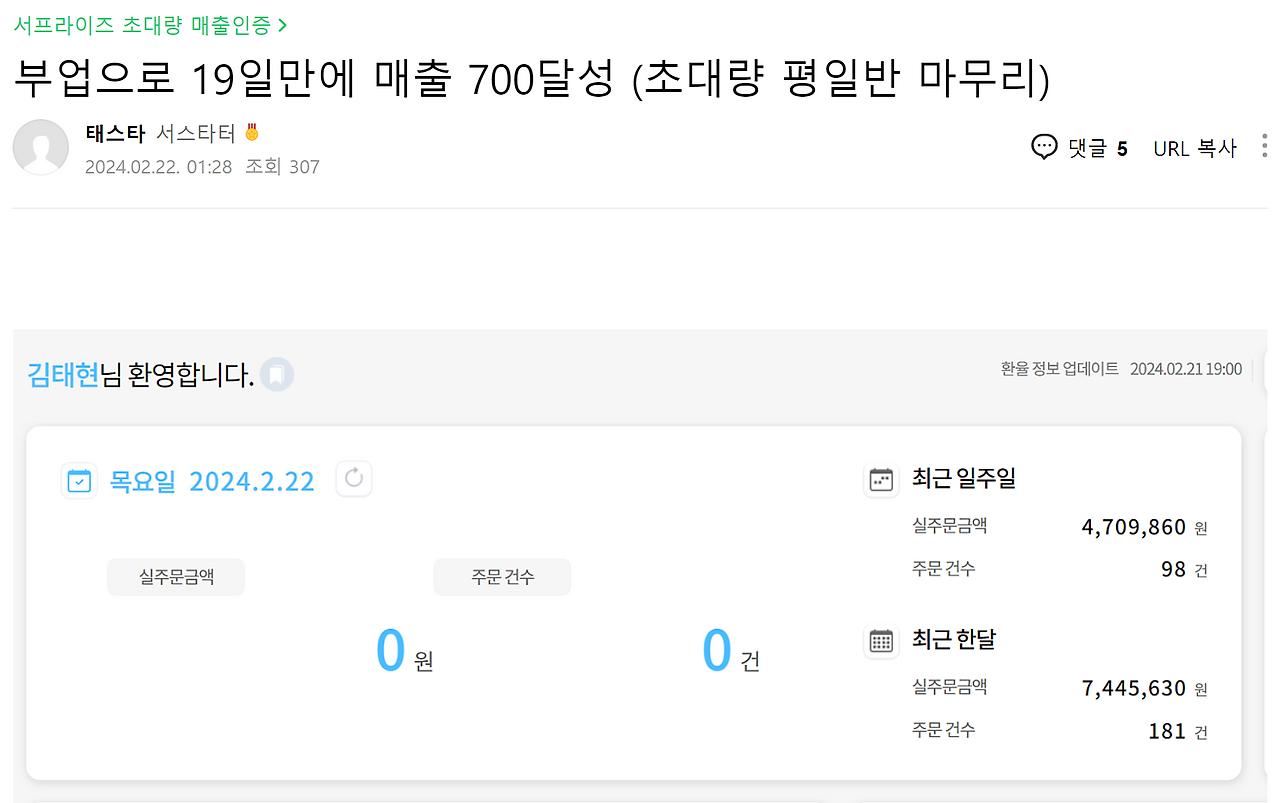Open the comment speech bubble icon
The image size is (1280, 803).
pos(1044,146)
